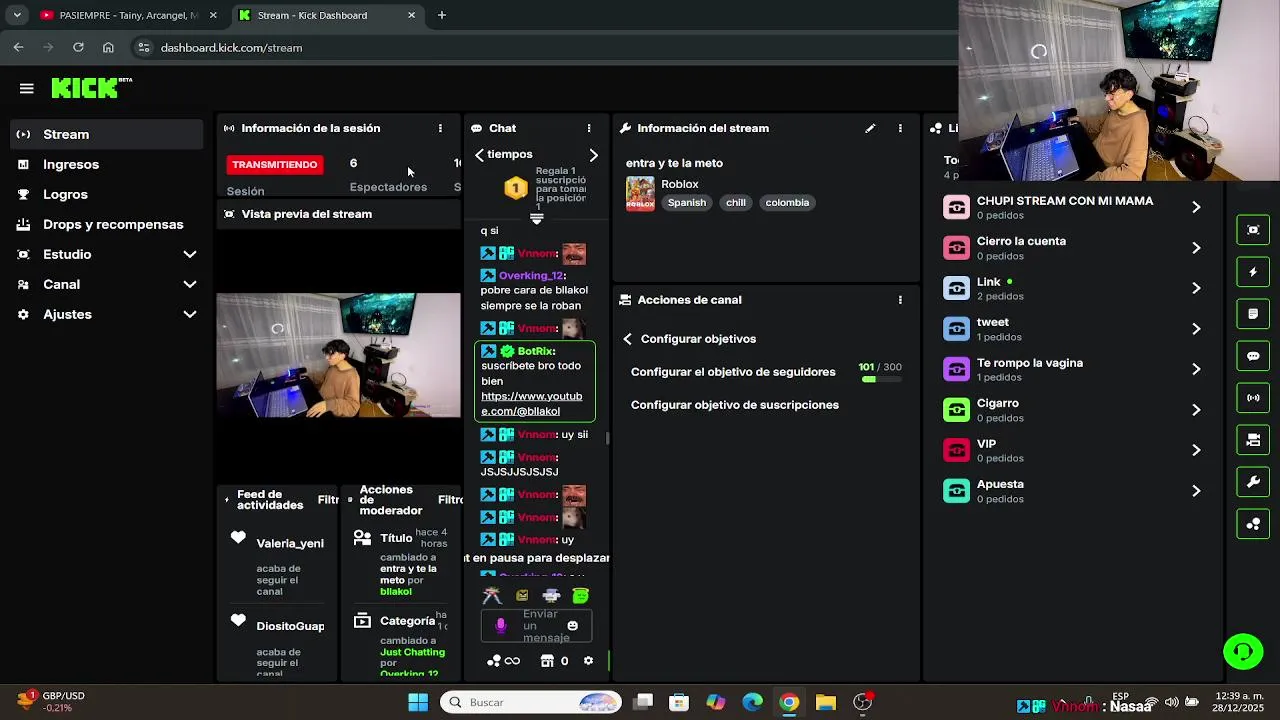This screenshot has width=1280, height=720.
Task: Expand the Canal sidebar section
Action: (106, 284)
